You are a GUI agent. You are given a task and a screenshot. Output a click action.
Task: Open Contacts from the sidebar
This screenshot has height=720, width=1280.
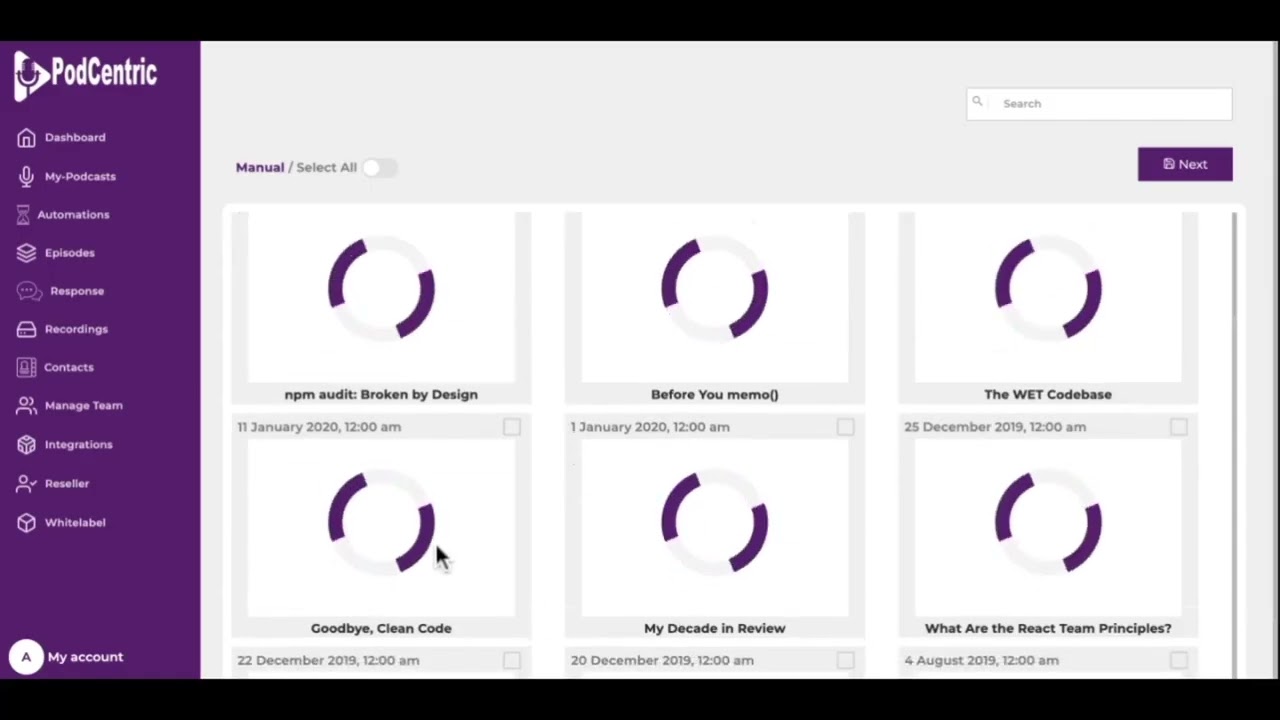click(x=69, y=367)
